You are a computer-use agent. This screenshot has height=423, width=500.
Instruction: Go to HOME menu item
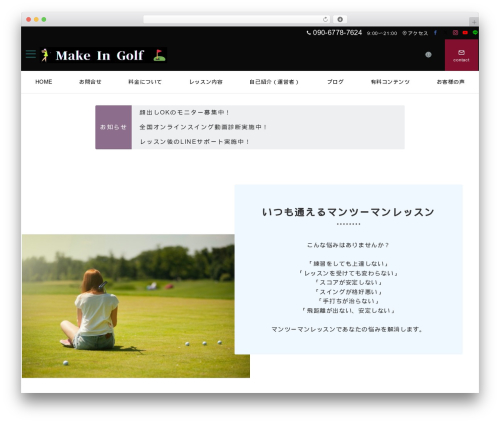[x=44, y=82]
